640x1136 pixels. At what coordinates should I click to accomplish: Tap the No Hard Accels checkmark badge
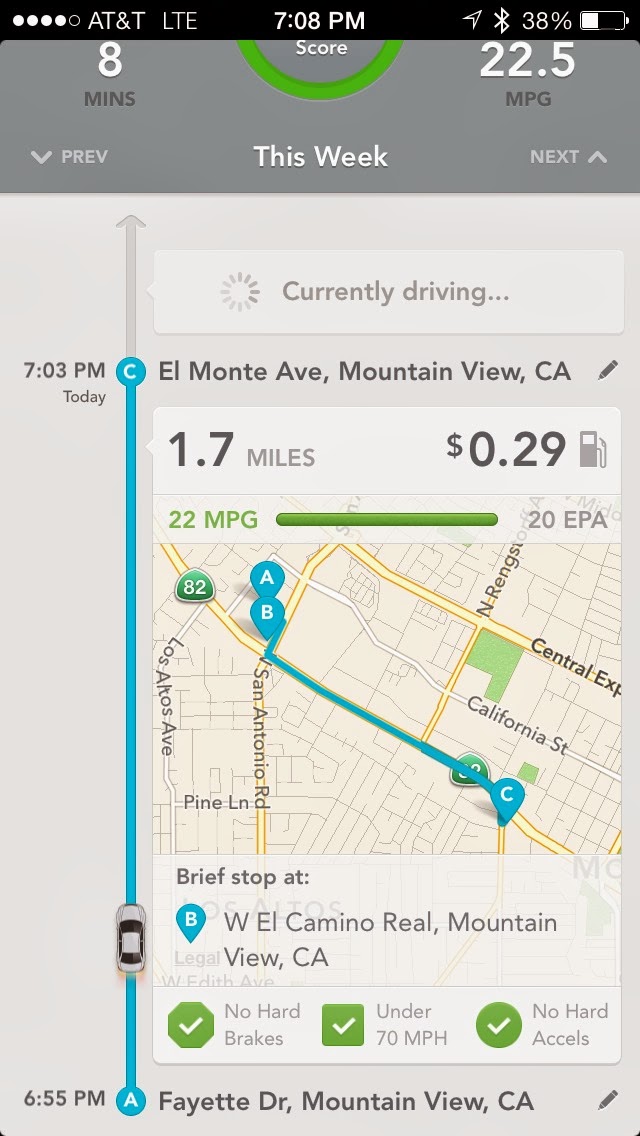498,1025
